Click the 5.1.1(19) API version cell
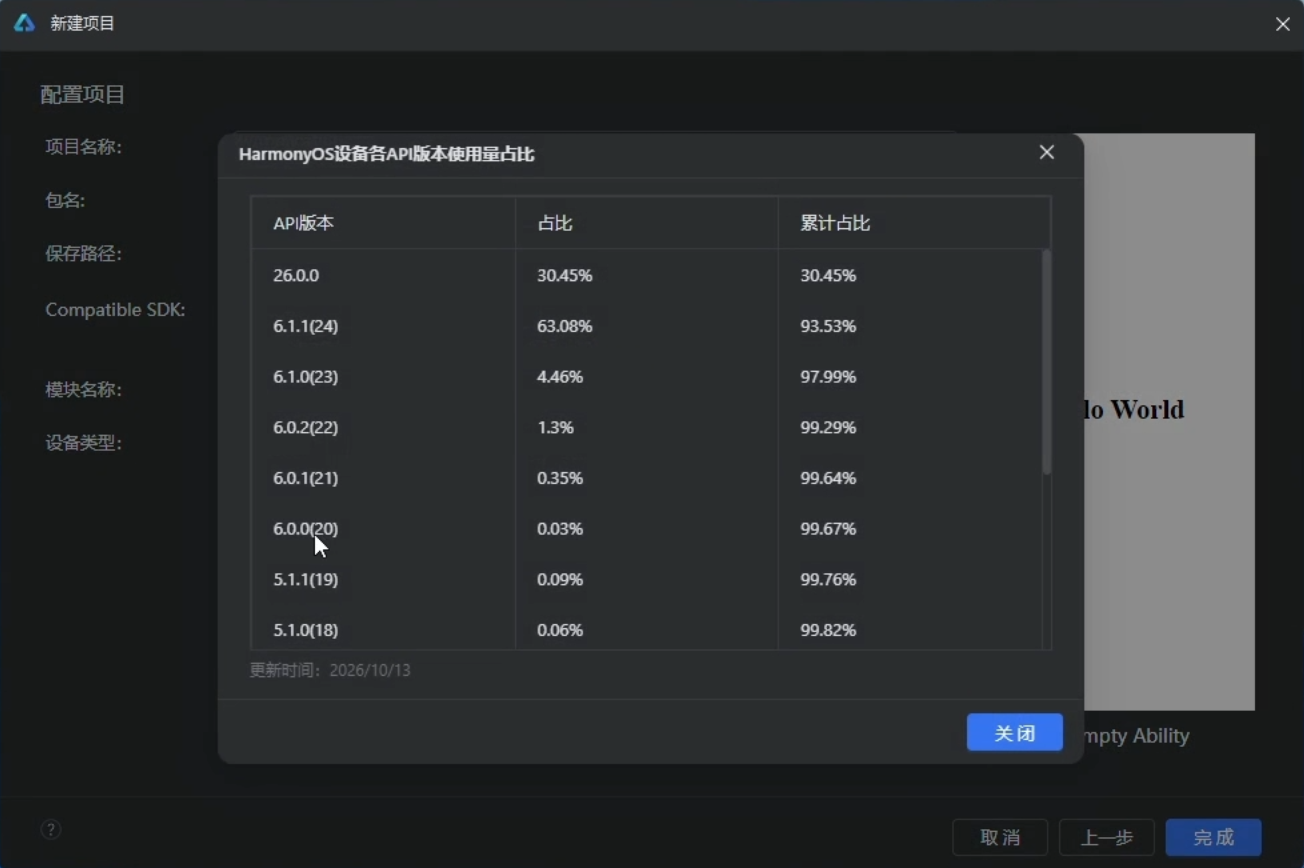The height and width of the screenshot is (868, 1304). coord(305,579)
